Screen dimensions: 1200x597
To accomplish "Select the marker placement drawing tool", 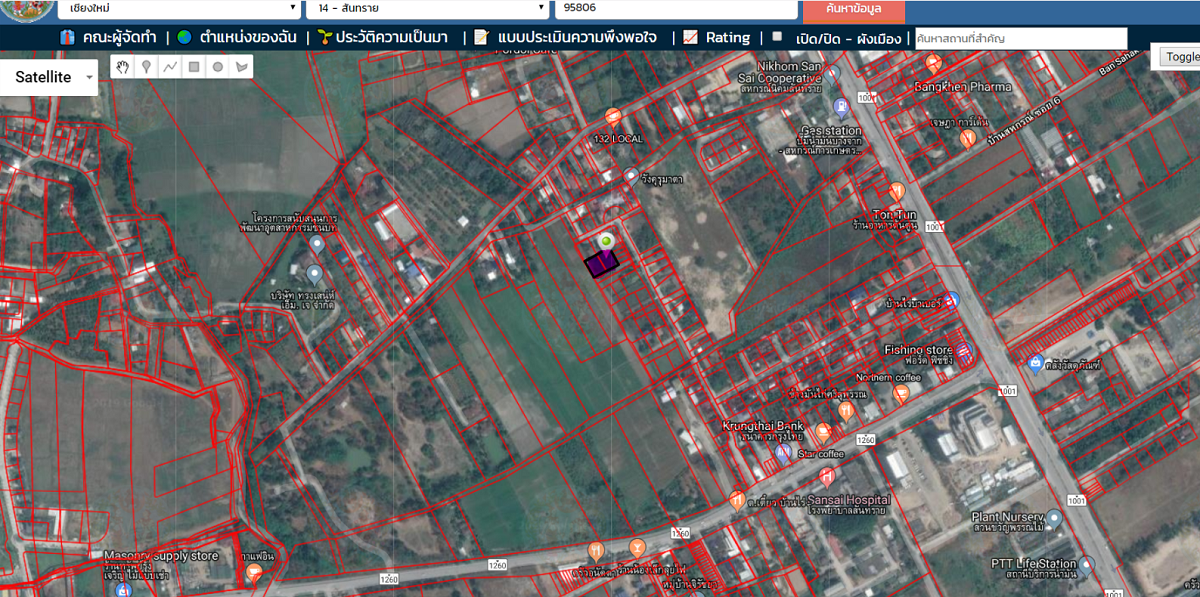I will tap(147, 67).
